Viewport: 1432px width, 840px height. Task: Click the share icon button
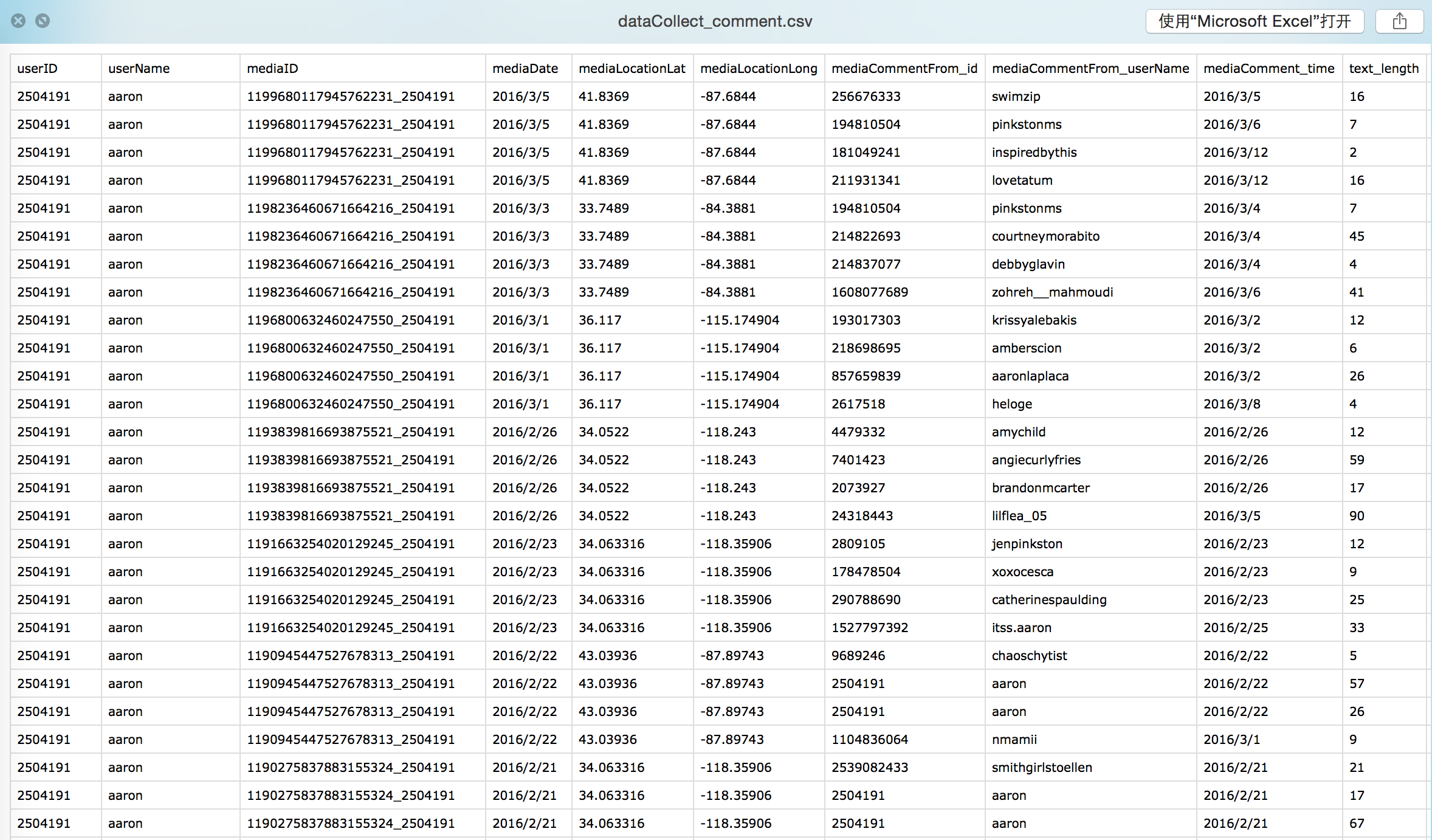coord(1399,21)
